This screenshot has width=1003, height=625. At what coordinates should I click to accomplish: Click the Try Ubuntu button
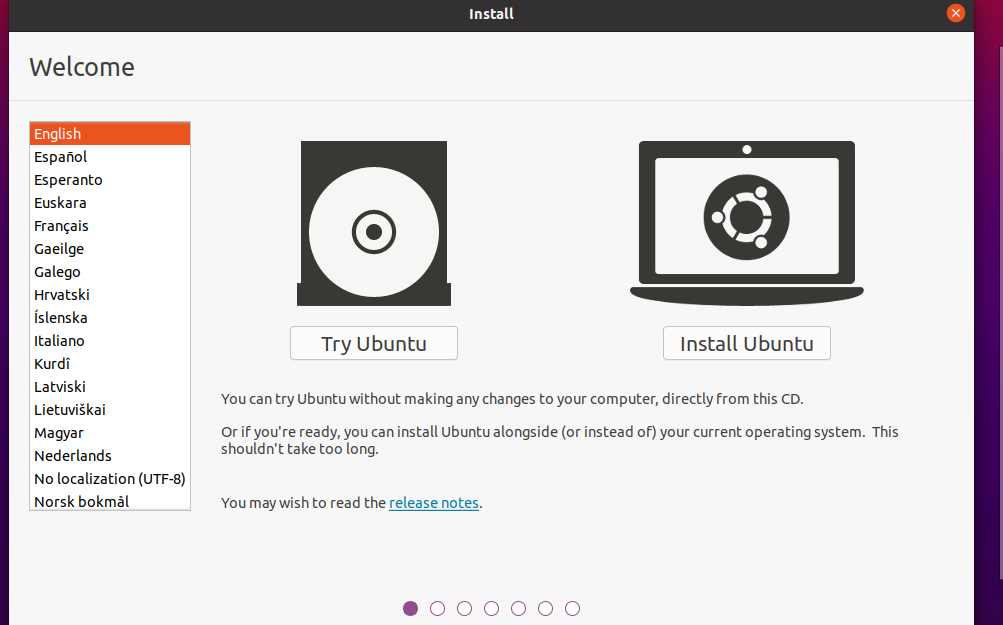pos(374,344)
